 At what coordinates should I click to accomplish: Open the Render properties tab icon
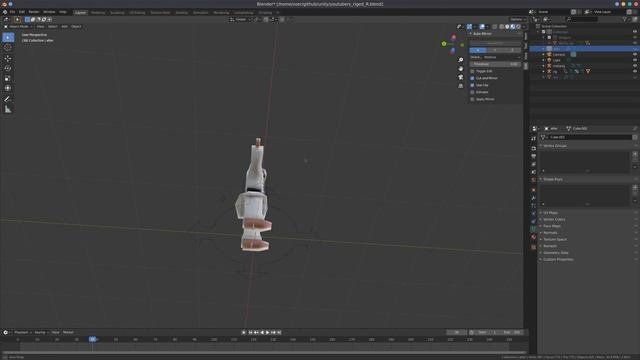point(533,149)
